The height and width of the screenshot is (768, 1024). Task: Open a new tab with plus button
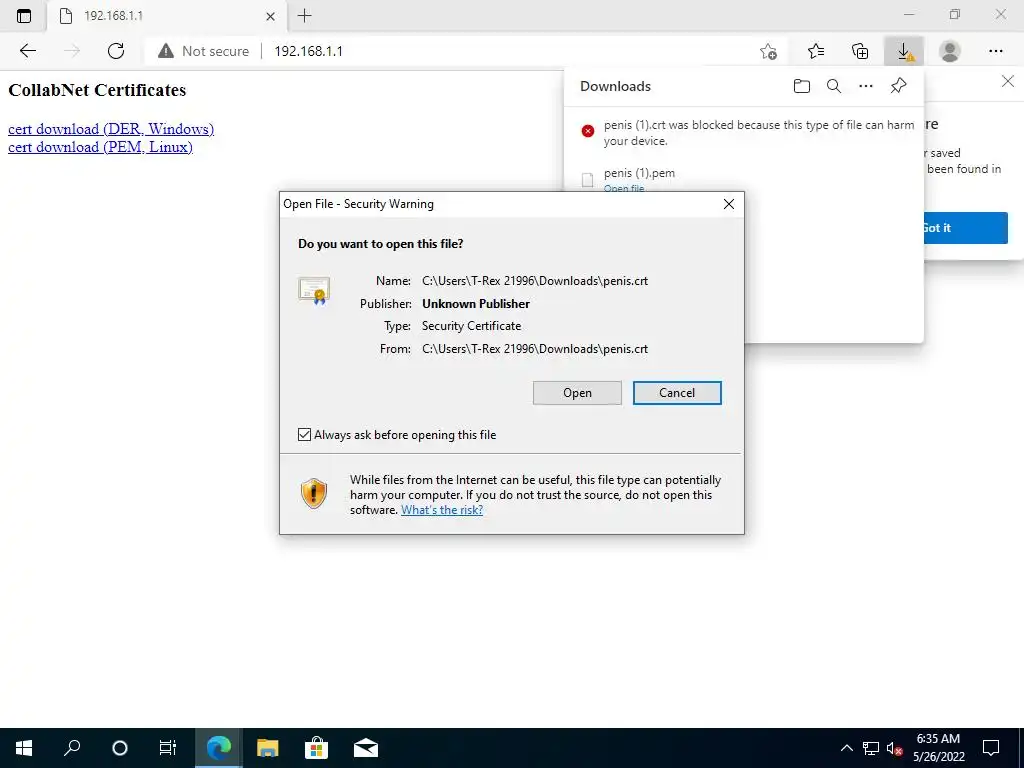click(304, 16)
